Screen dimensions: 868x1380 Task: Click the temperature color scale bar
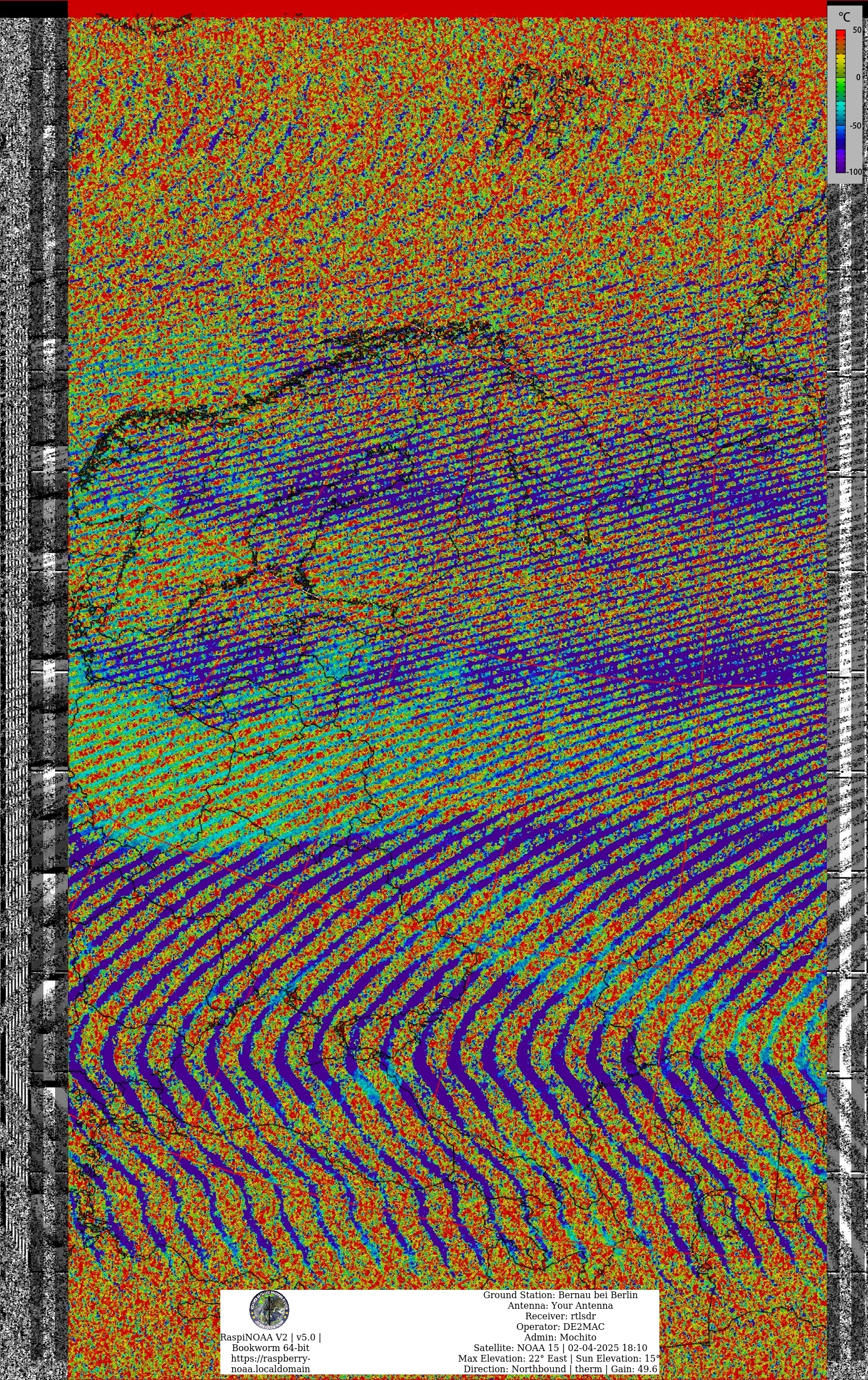click(841, 101)
